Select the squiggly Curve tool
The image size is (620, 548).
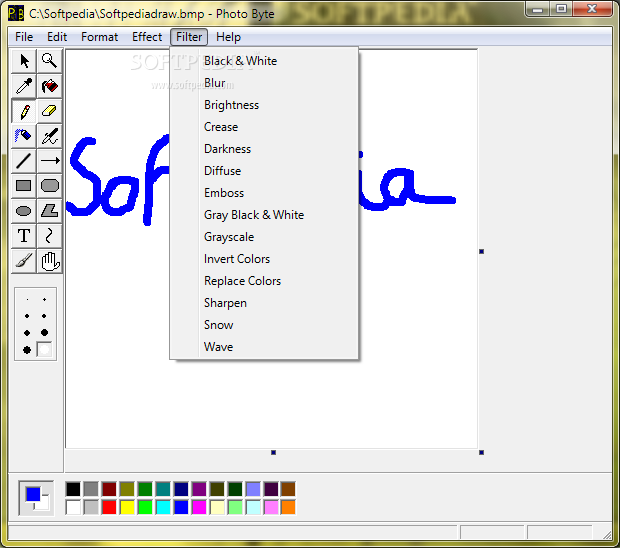[49, 236]
